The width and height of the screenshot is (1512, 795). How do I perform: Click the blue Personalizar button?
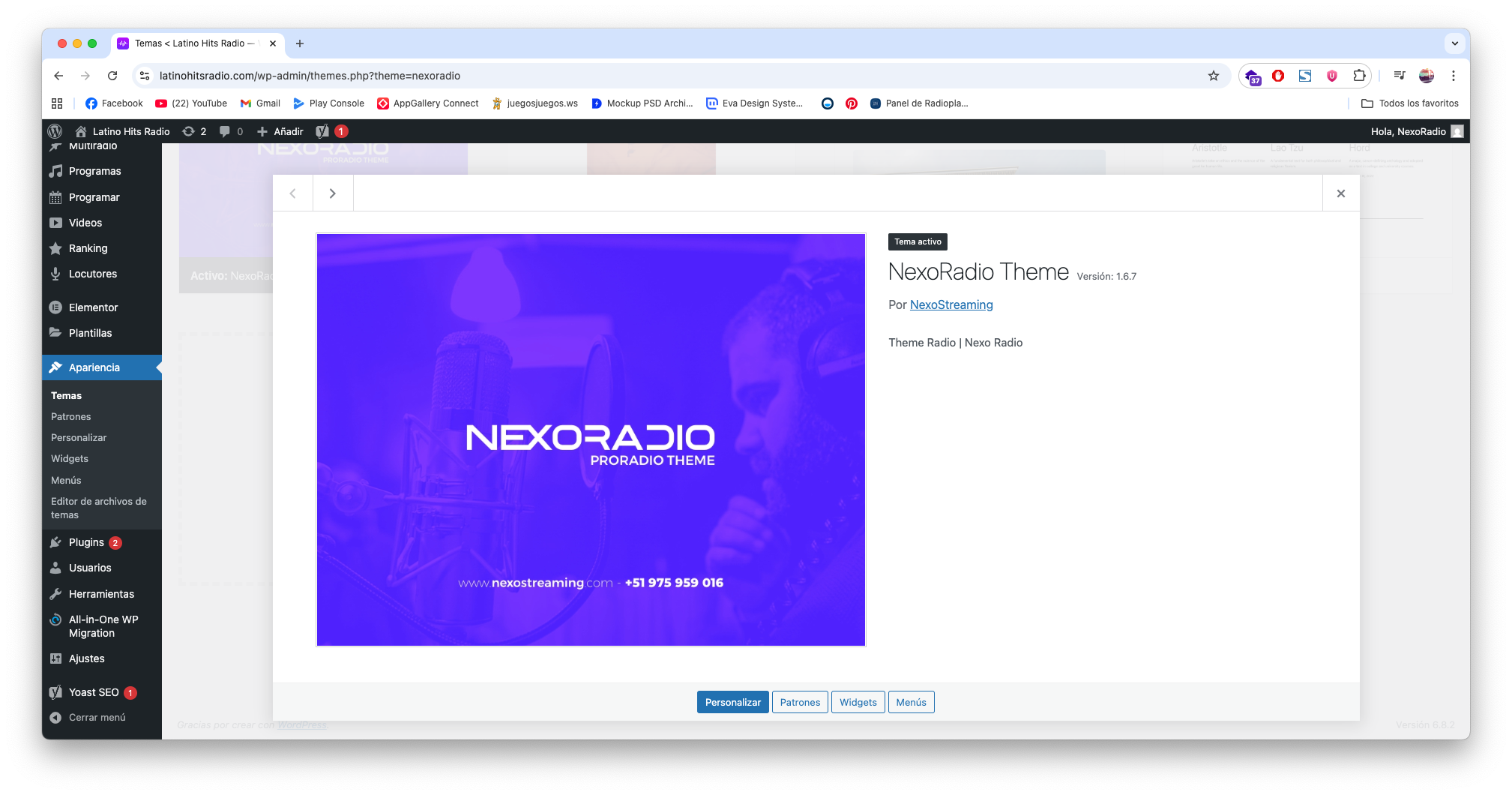732,703
